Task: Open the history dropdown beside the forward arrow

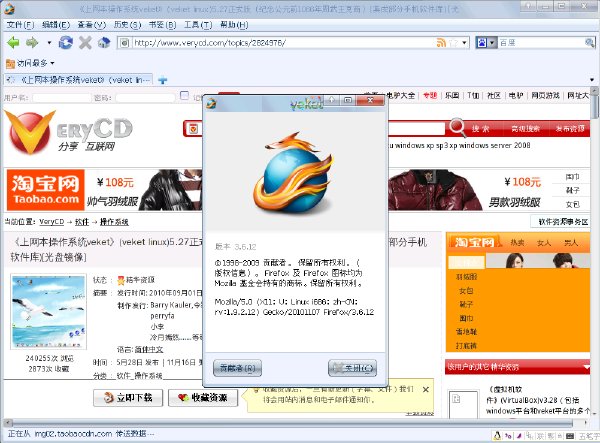Action: (49, 42)
